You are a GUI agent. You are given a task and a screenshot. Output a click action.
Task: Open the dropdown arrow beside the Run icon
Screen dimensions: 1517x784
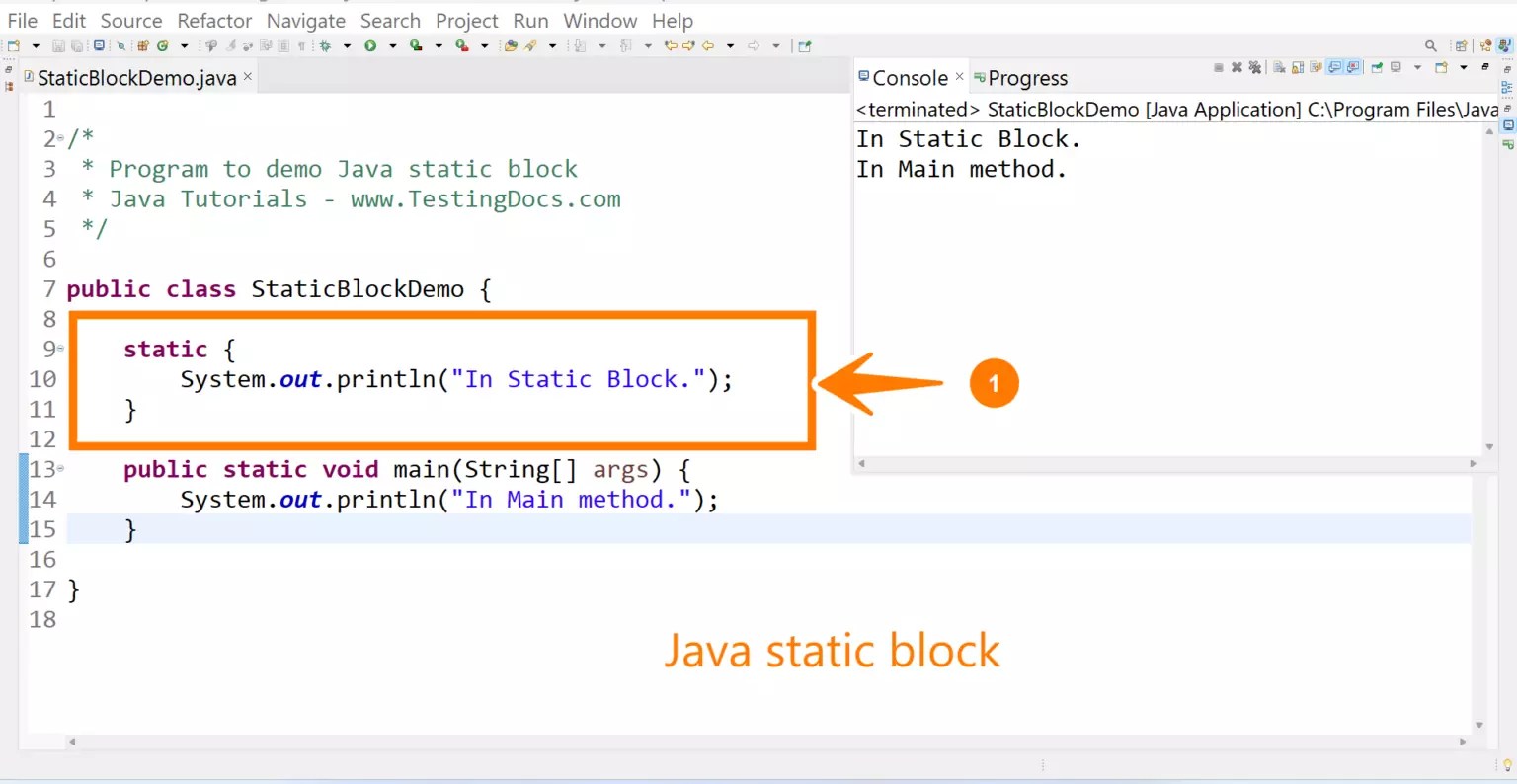click(393, 45)
